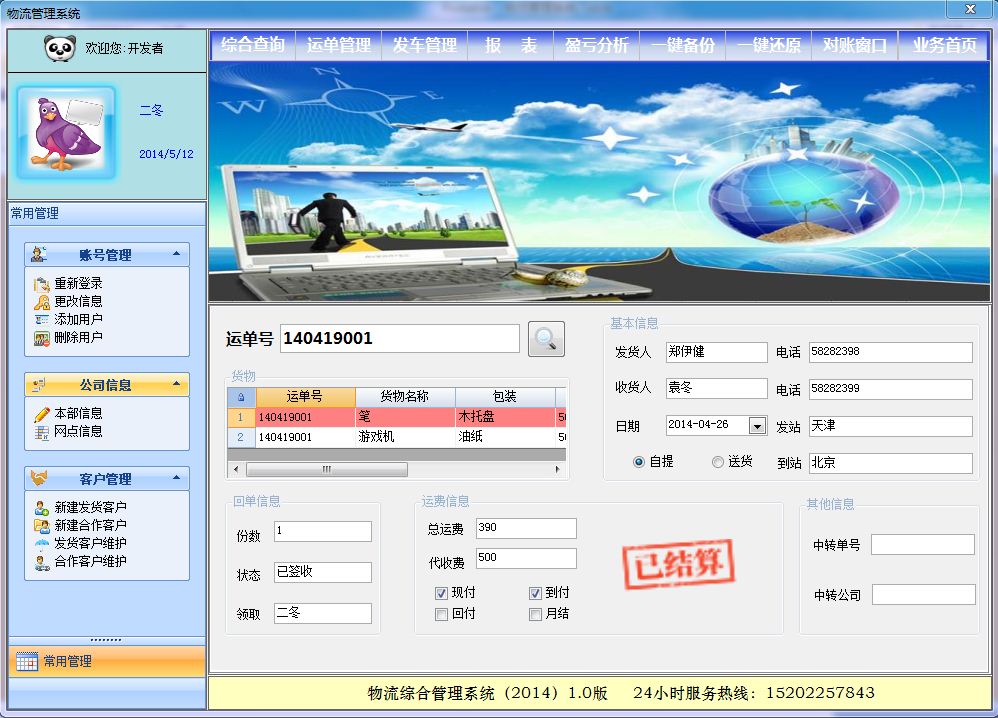The image size is (998, 718).
Task: Open 本部信息 via its pencil icon
Action: click(x=42, y=413)
